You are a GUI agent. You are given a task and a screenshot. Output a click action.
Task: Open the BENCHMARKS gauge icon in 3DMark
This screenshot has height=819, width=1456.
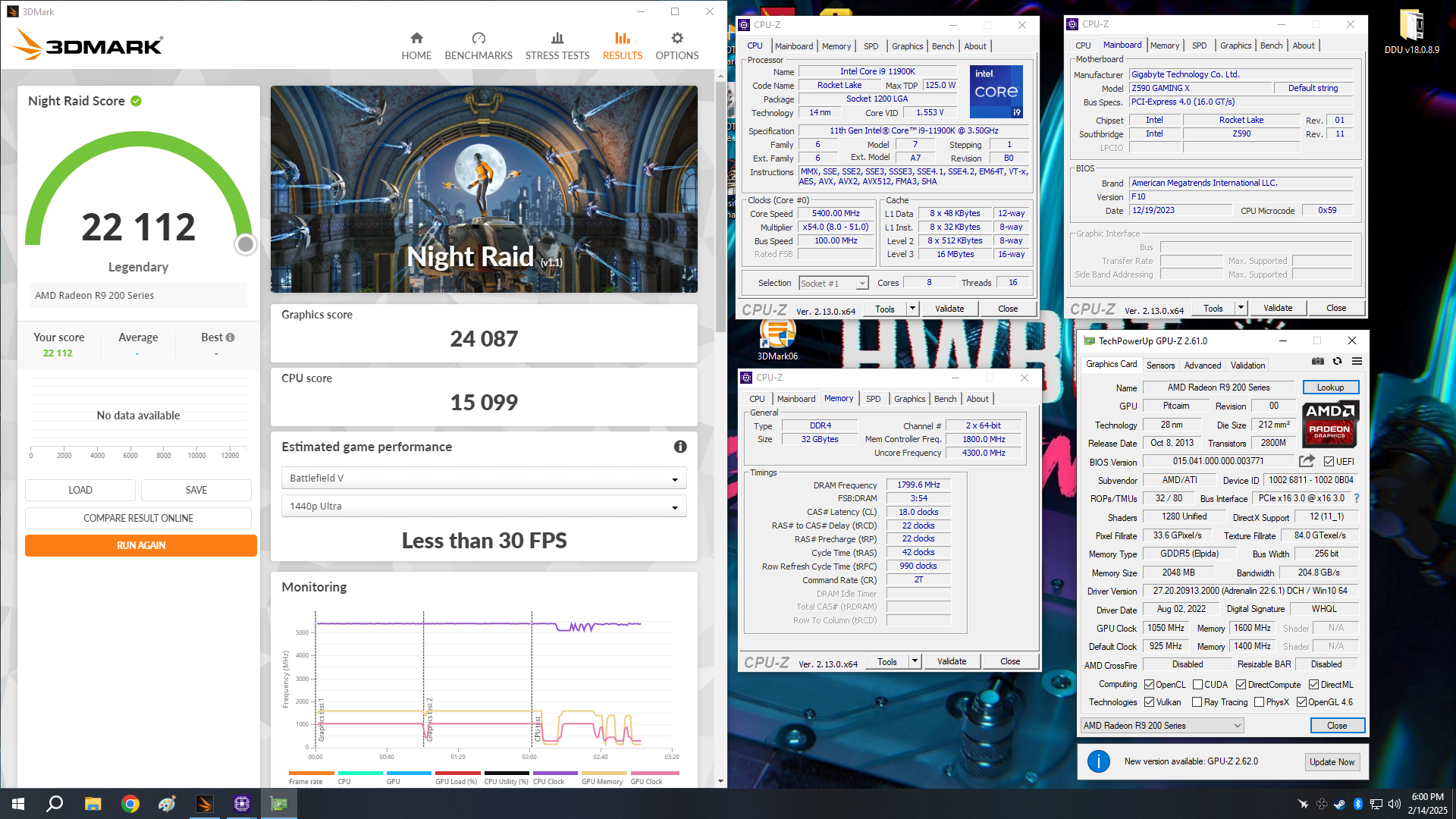point(479,38)
